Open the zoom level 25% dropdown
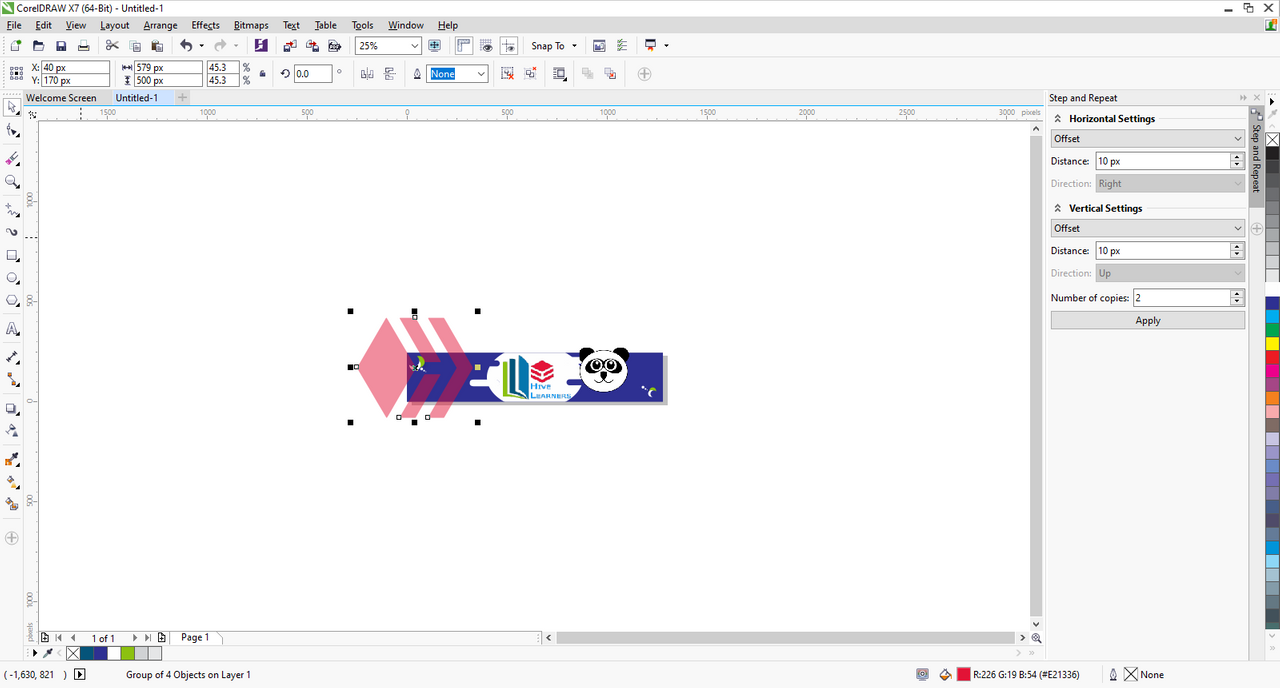 [415, 46]
